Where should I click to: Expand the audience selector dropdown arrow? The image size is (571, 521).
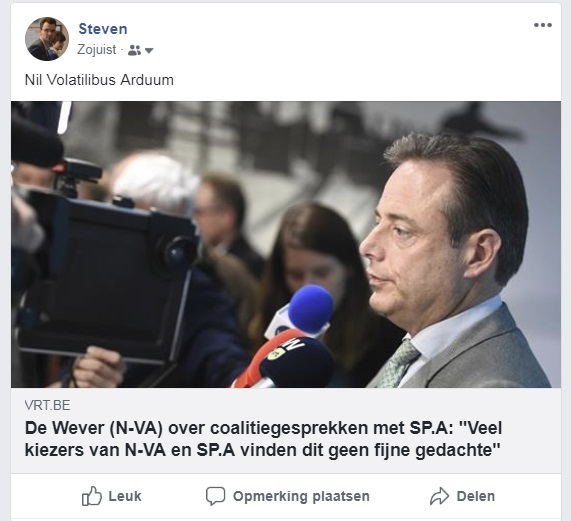pyautogui.click(x=149, y=51)
